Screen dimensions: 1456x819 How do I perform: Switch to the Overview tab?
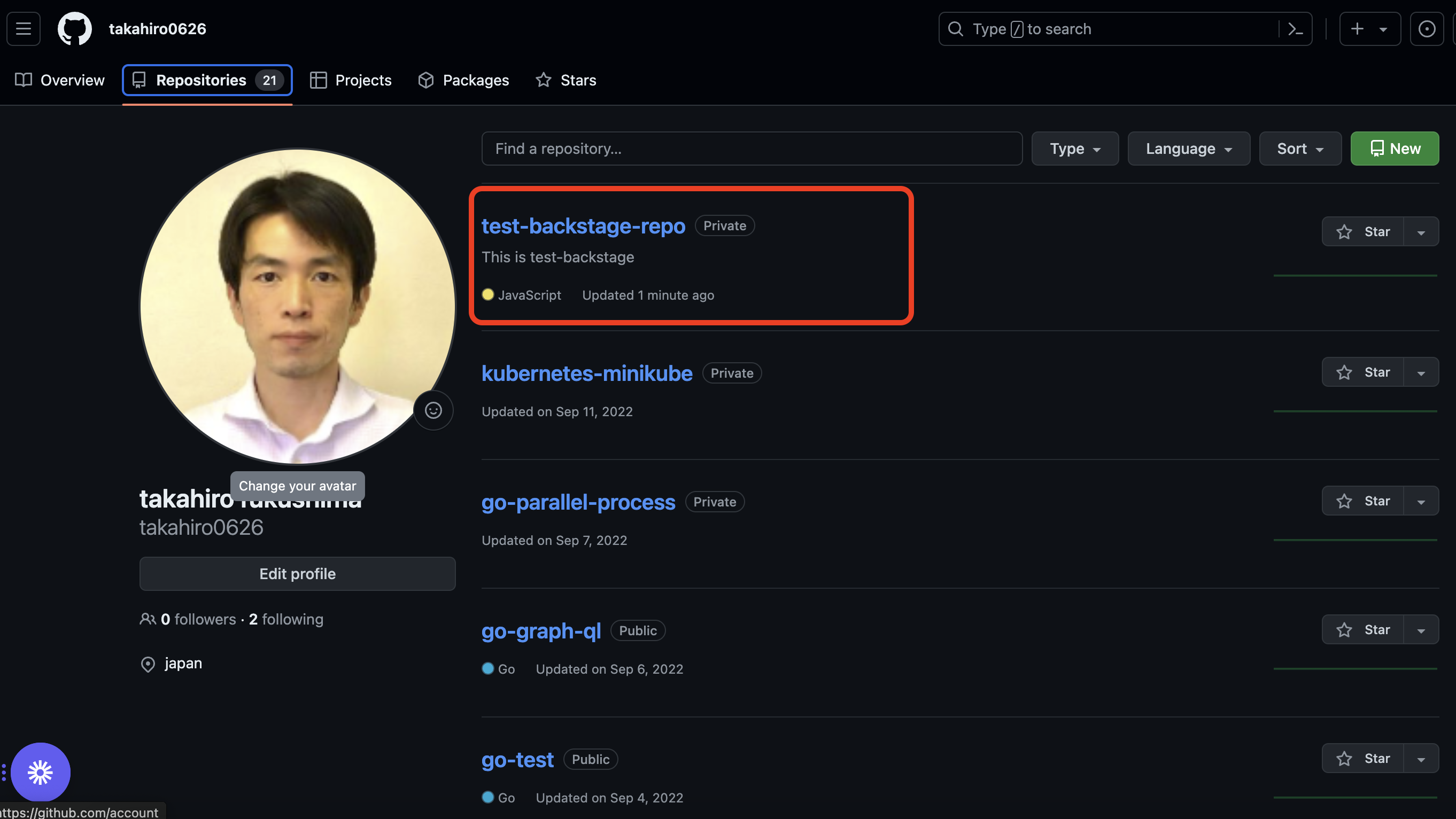[x=60, y=80]
